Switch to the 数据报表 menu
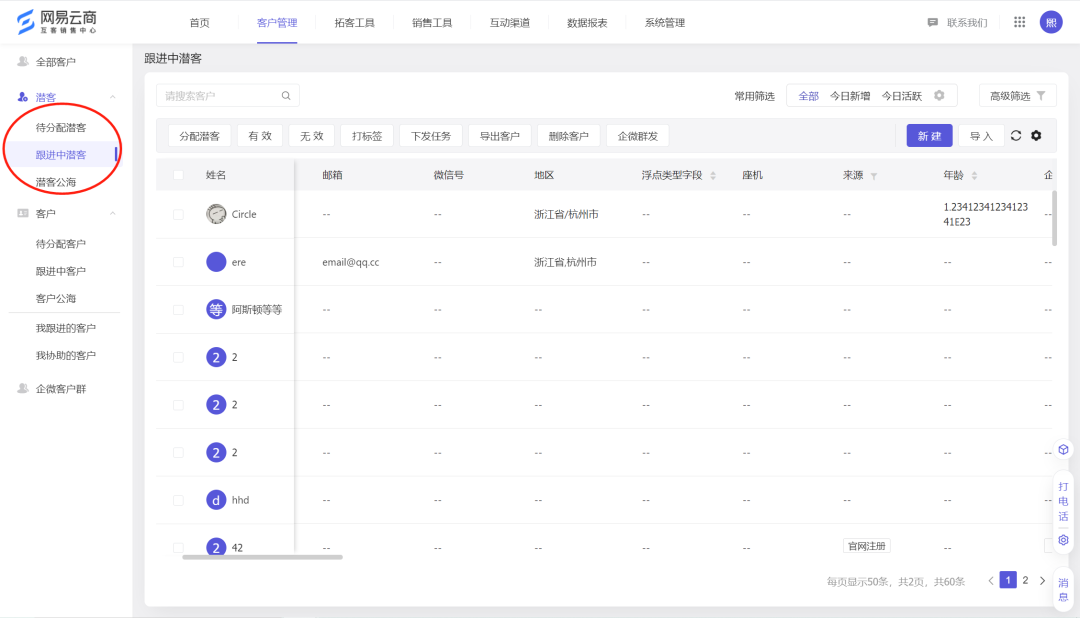1080x618 pixels. click(x=587, y=21)
